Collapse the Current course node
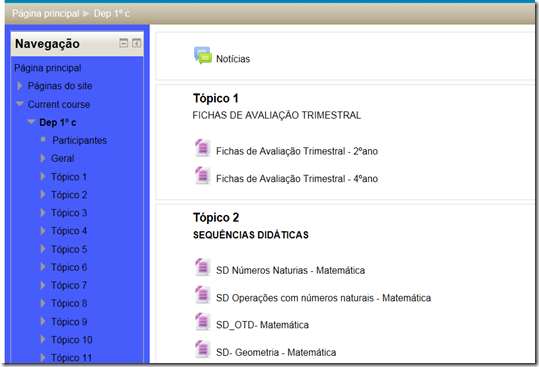Screen dimensions: 539x367 coord(20,104)
